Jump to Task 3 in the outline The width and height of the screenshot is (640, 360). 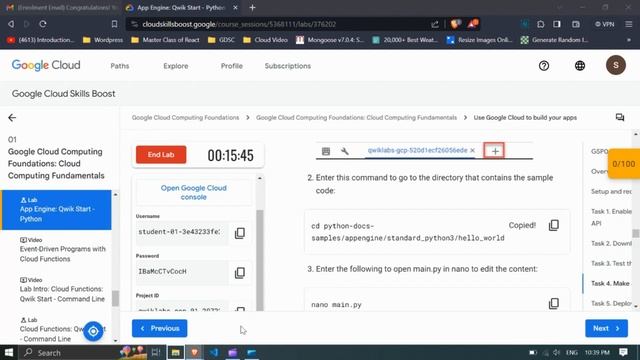point(611,263)
